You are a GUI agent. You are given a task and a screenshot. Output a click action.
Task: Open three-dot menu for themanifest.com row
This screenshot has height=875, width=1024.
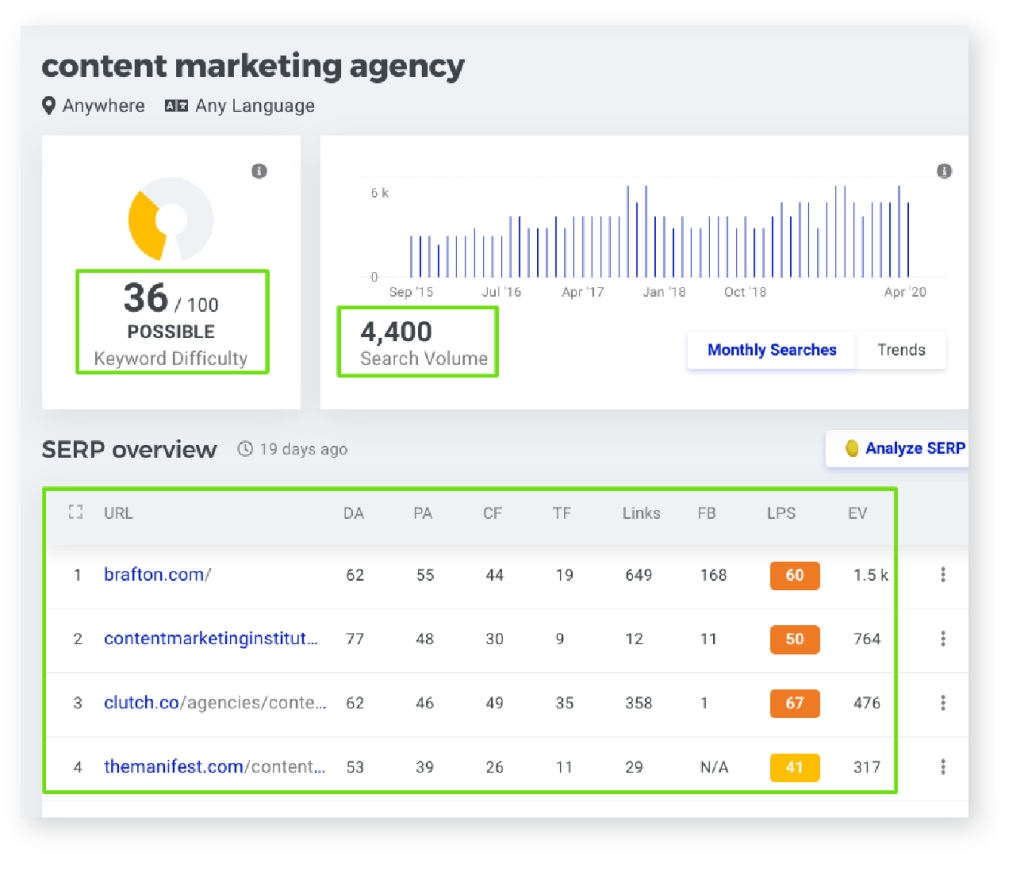942,767
